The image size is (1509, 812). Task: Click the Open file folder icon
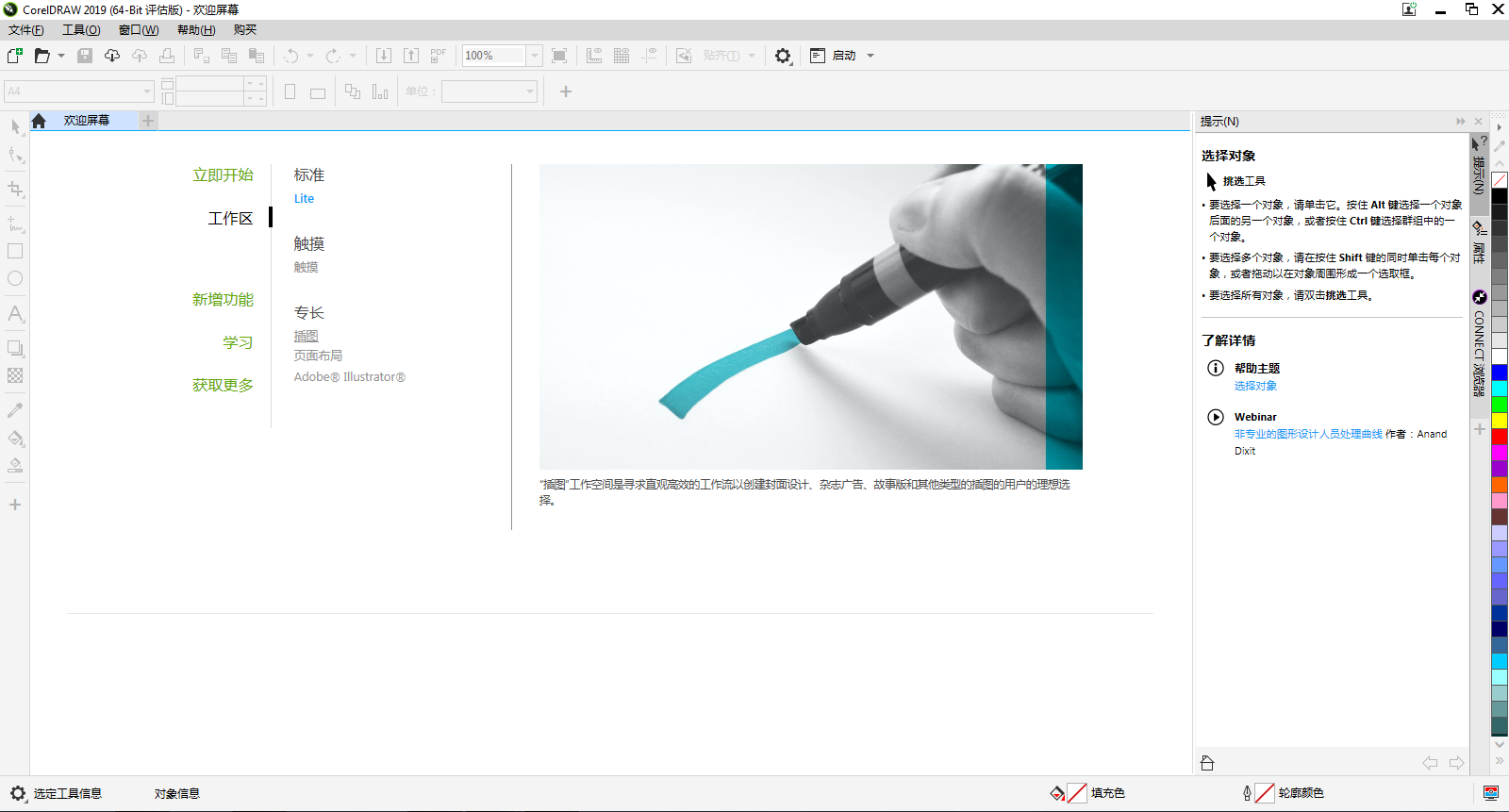(x=41, y=56)
